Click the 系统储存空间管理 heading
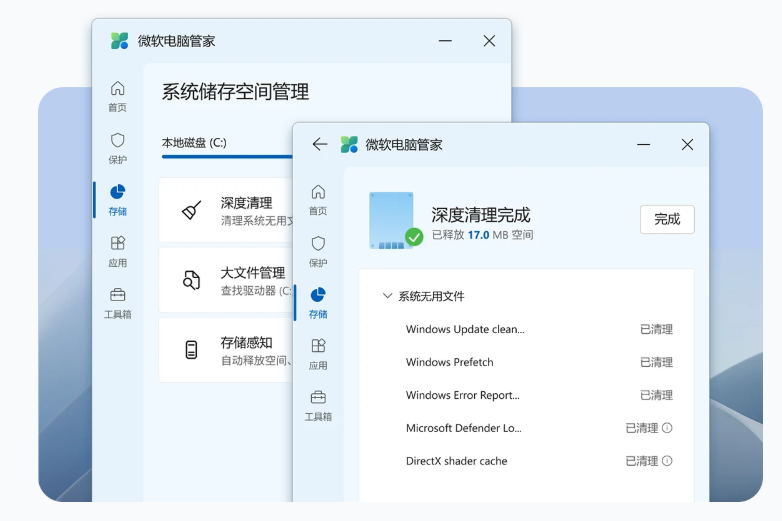Viewport: 782px width, 521px height. pos(235,92)
